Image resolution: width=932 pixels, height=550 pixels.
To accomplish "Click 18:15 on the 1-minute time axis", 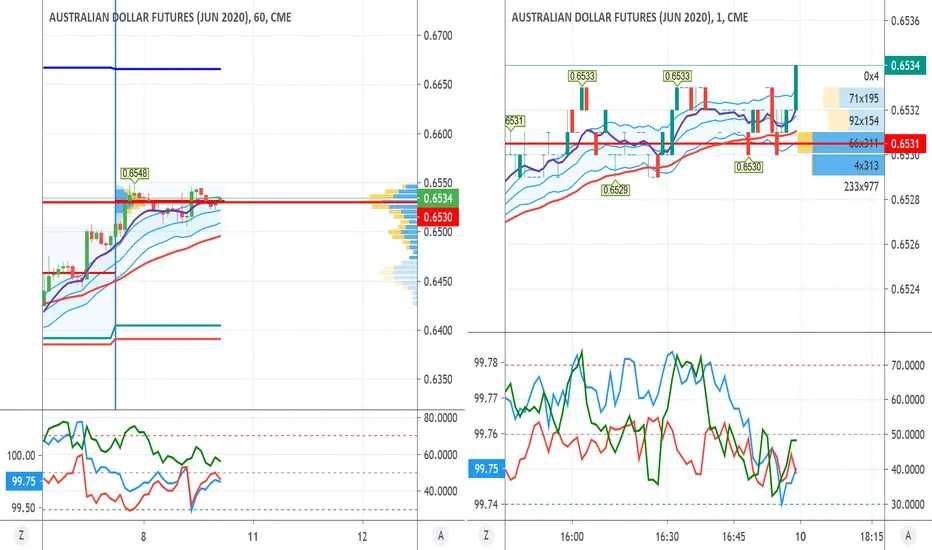I will click(x=871, y=536).
